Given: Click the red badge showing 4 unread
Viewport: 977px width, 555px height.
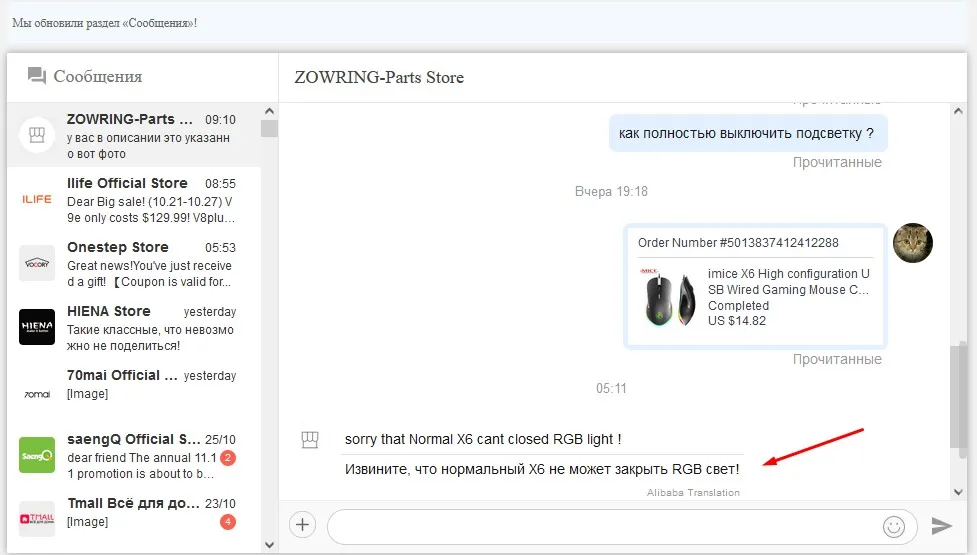Looking at the screenshot, I should tap(228, 522).
